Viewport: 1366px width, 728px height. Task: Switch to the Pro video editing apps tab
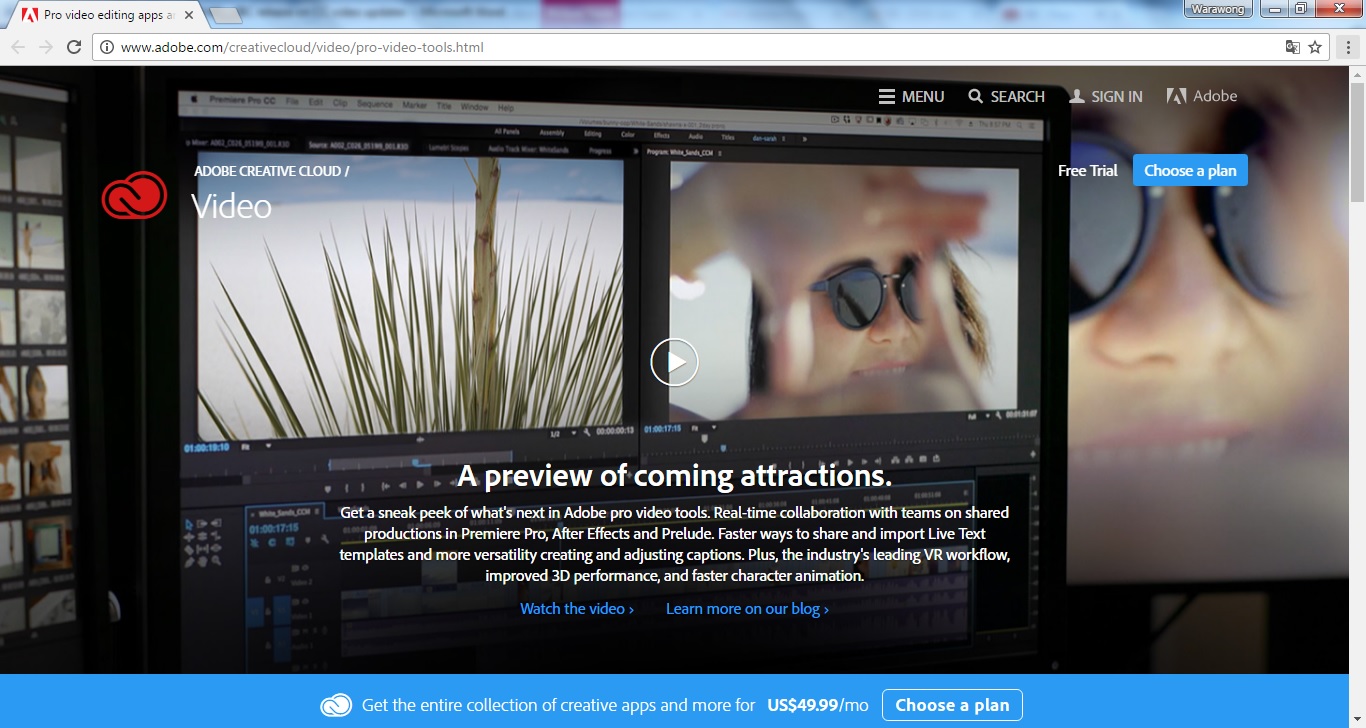pos(100,14)
